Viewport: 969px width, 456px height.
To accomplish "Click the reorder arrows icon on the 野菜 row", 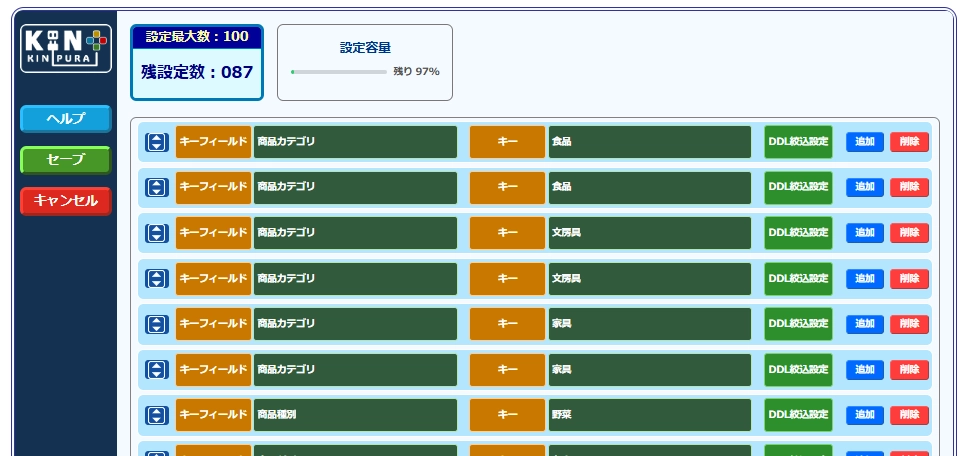I will 157,415.
